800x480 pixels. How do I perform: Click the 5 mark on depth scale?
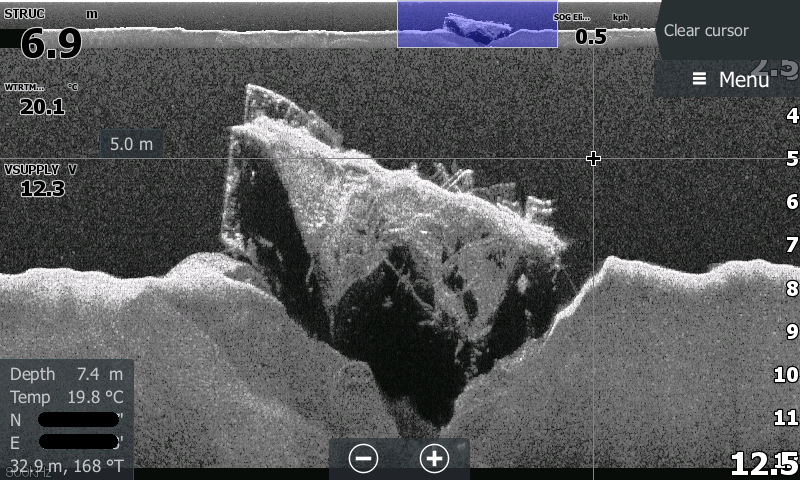(x=792, y=159)
